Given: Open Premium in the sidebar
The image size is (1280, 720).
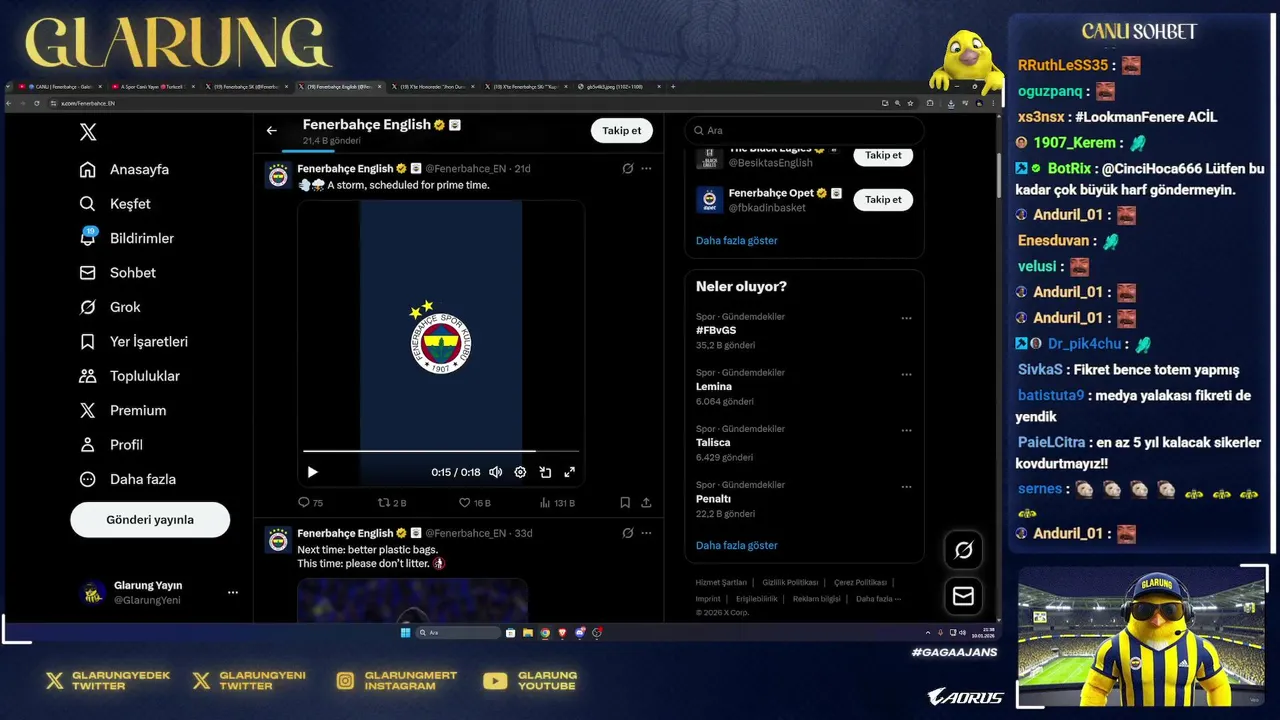Looking at the screenshot, I should (x=123, y=410).
